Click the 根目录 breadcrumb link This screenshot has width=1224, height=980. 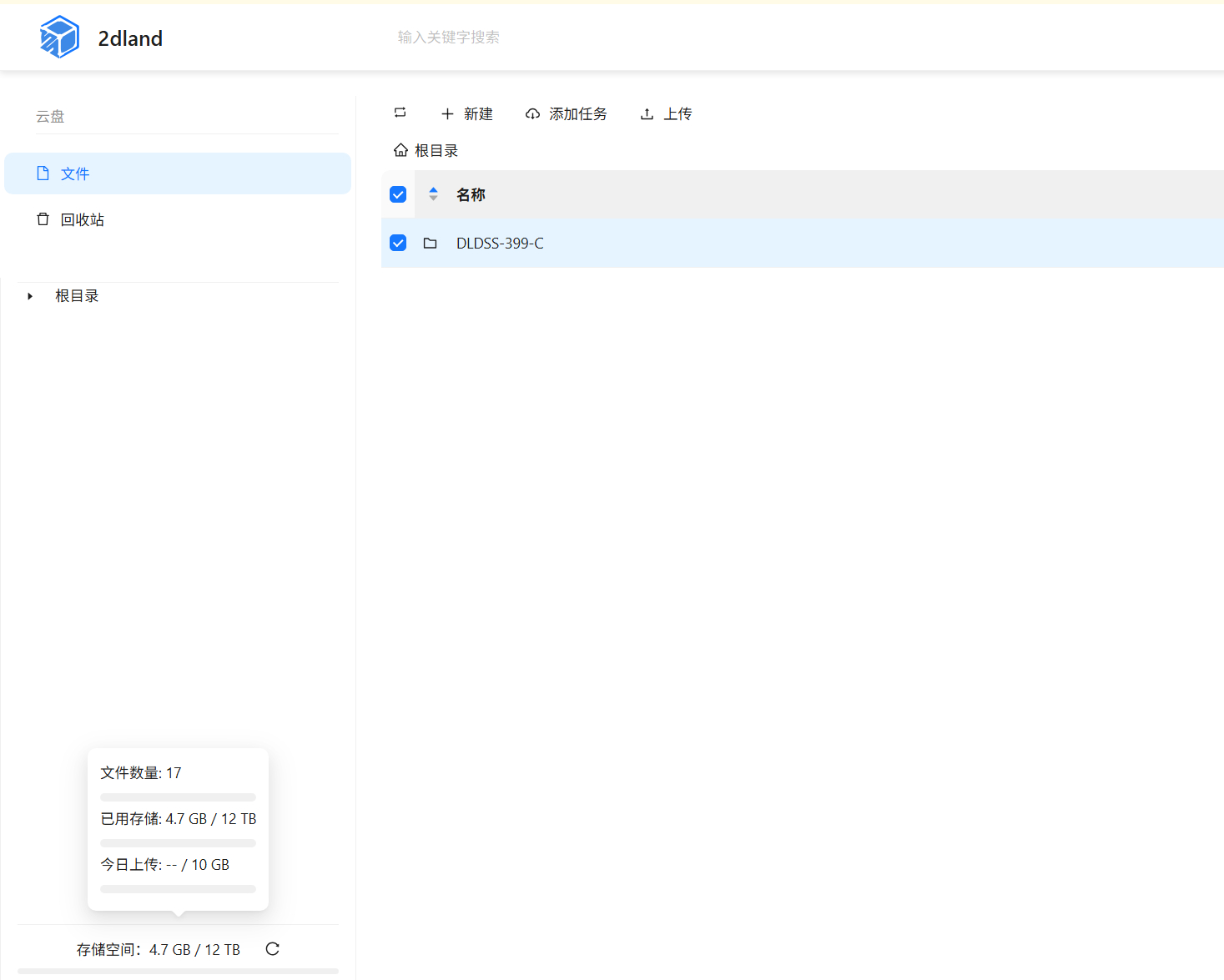click(438, 149)
